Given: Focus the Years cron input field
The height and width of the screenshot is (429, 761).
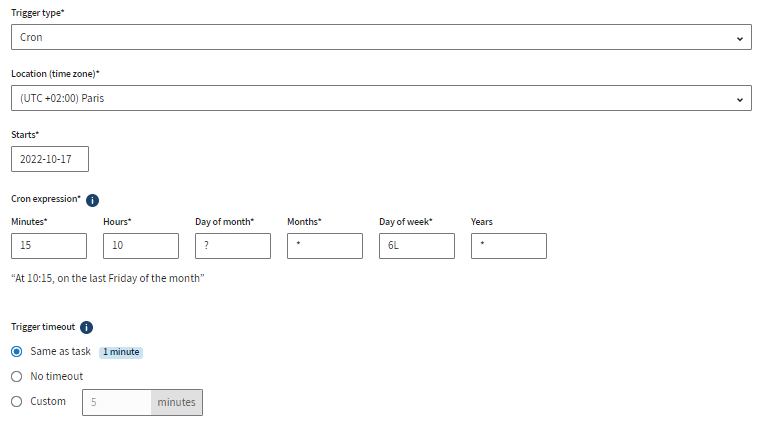Looking at the screenshot, I should click(x=509, y=246).
